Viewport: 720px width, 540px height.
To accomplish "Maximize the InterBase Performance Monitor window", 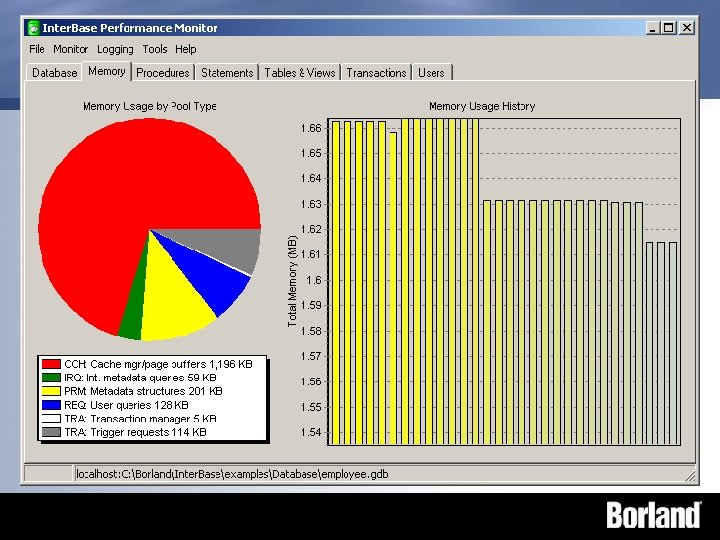I will 668,28.
